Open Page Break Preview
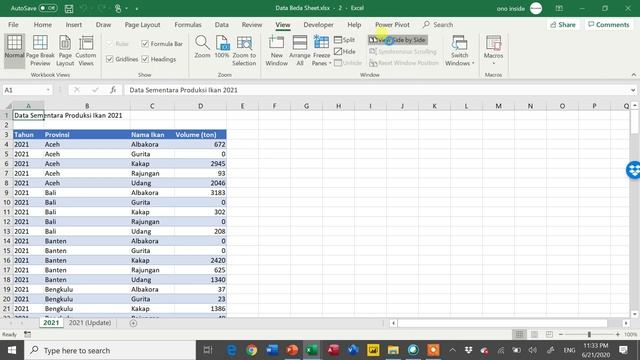This screenshot has width=640, height=360. [40, 51]
